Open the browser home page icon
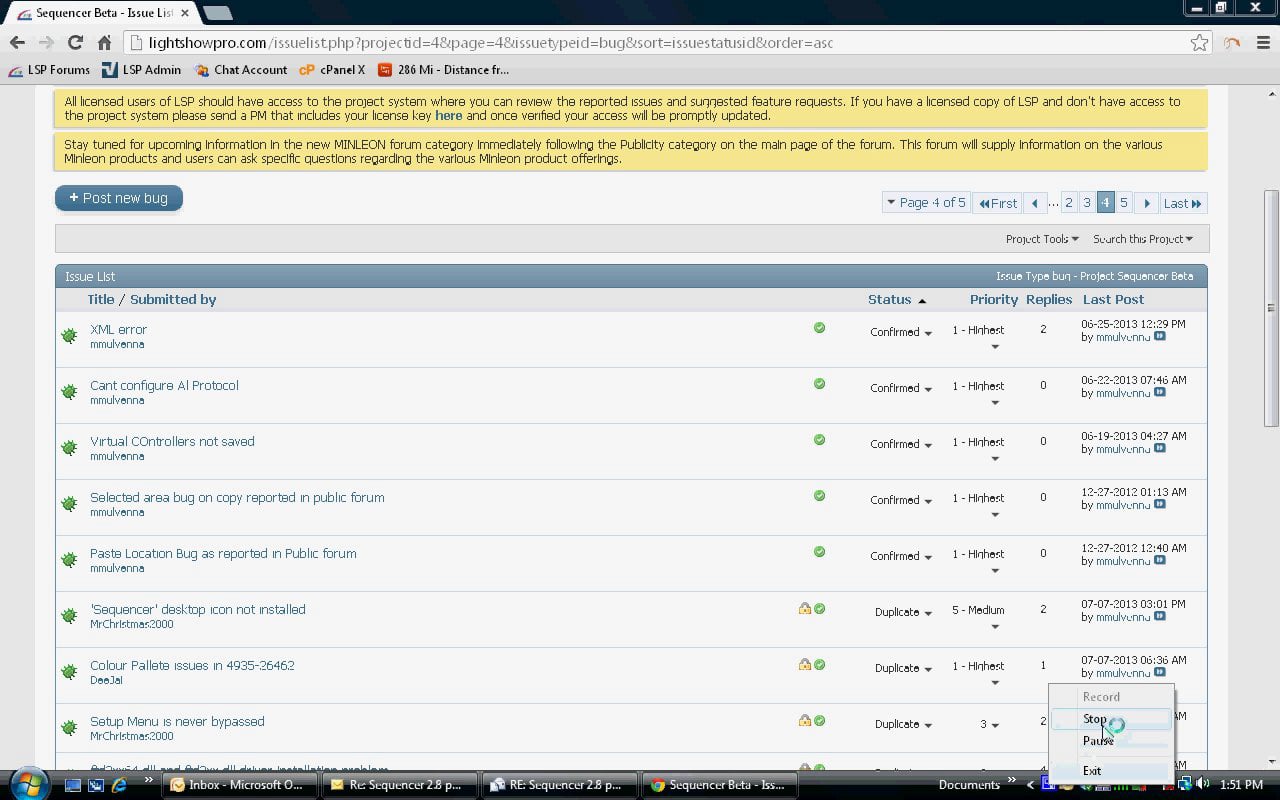Image resolution: width=1280 pixels, height=800 pixels. pyautogui.click(x=104, y=43)
